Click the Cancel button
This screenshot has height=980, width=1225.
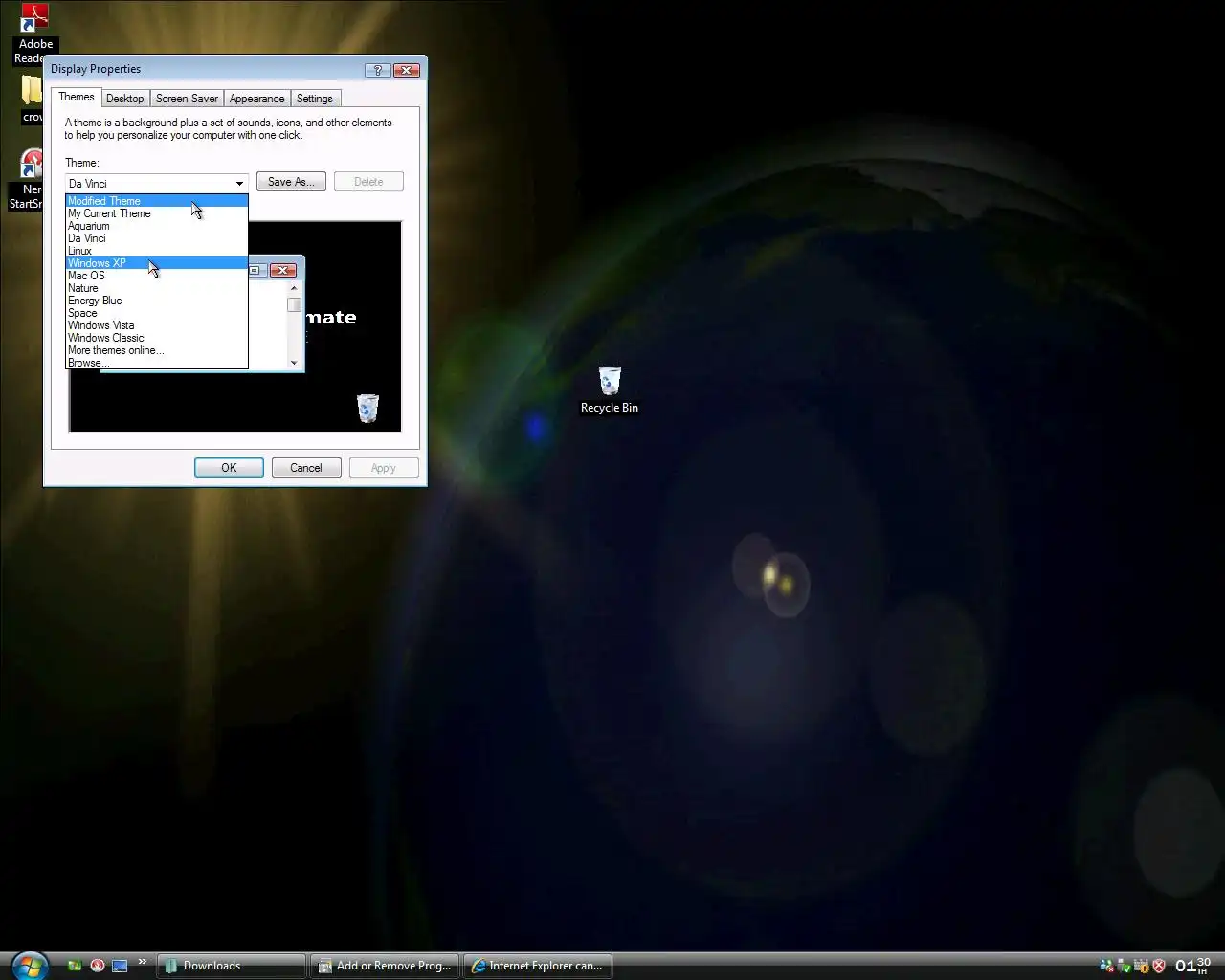click(x=306, y=468)
